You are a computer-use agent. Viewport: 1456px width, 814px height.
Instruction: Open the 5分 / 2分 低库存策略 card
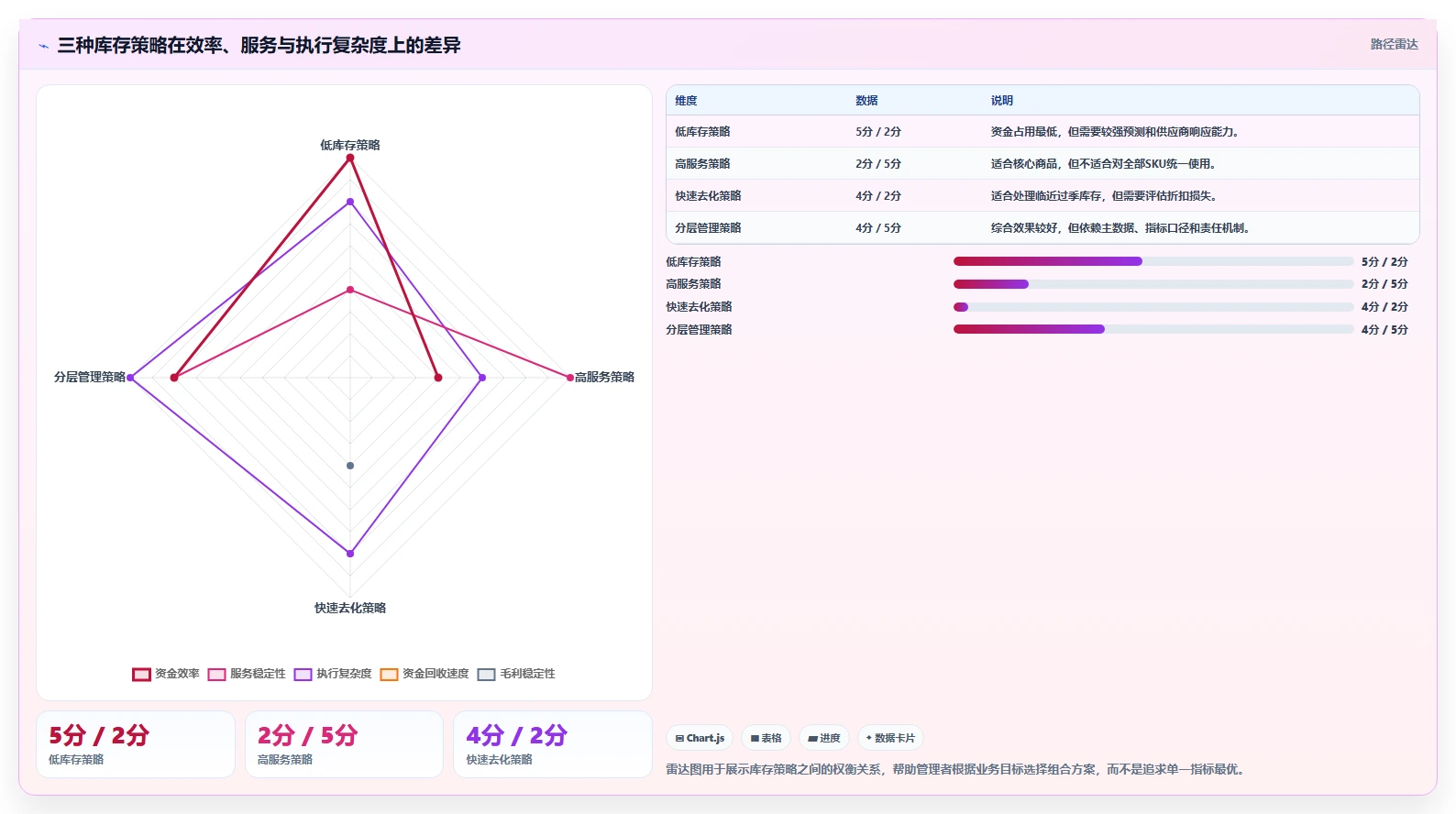point(136,744)
